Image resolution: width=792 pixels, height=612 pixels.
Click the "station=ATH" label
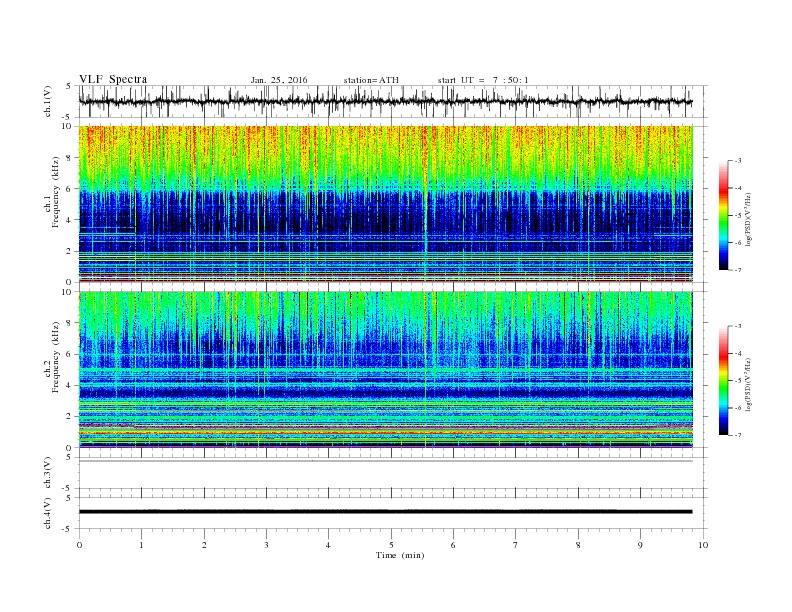(x=371, y=80)
